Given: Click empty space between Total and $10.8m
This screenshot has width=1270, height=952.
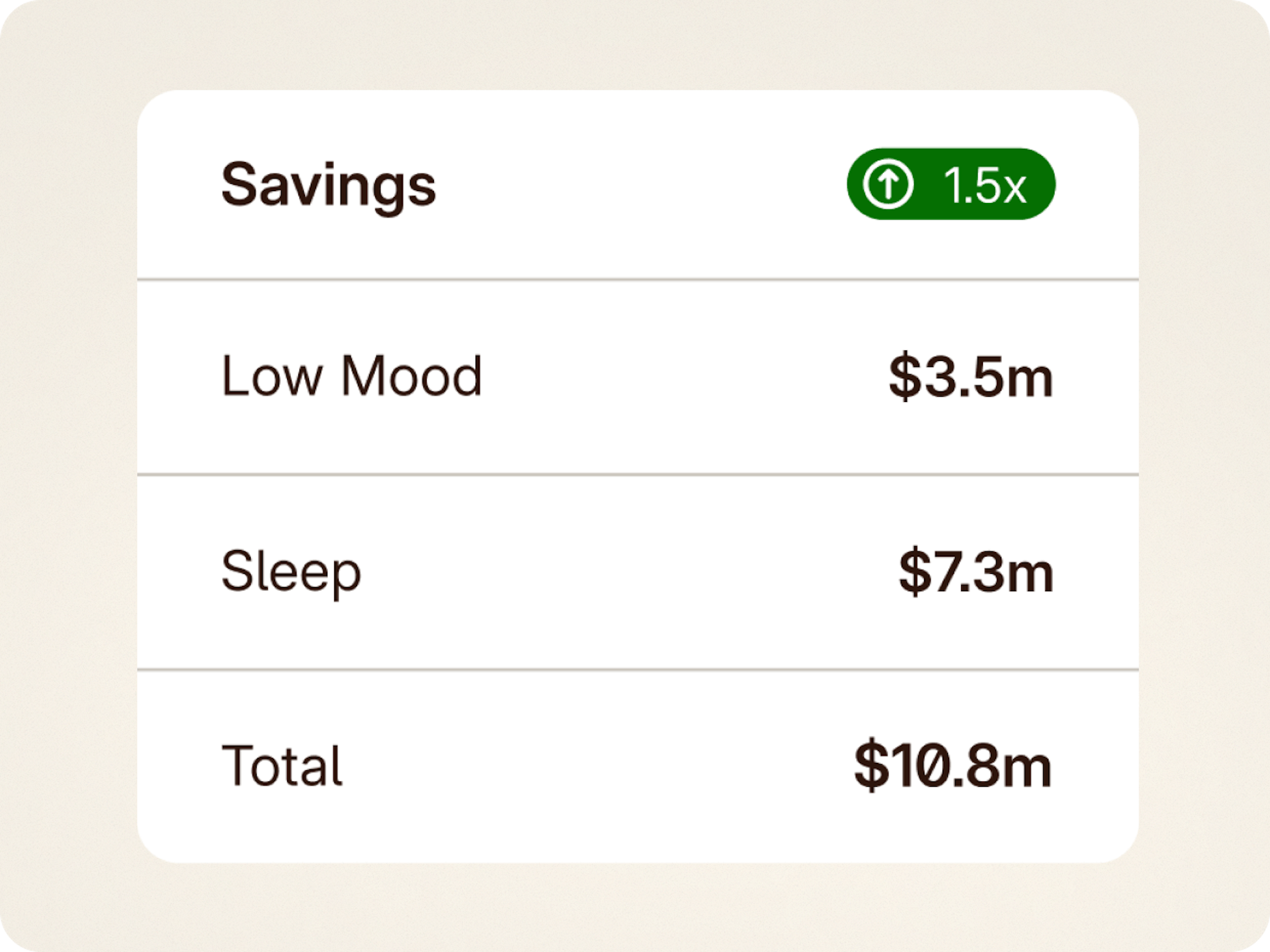Looking at the screenshot, I should (595, 767).
